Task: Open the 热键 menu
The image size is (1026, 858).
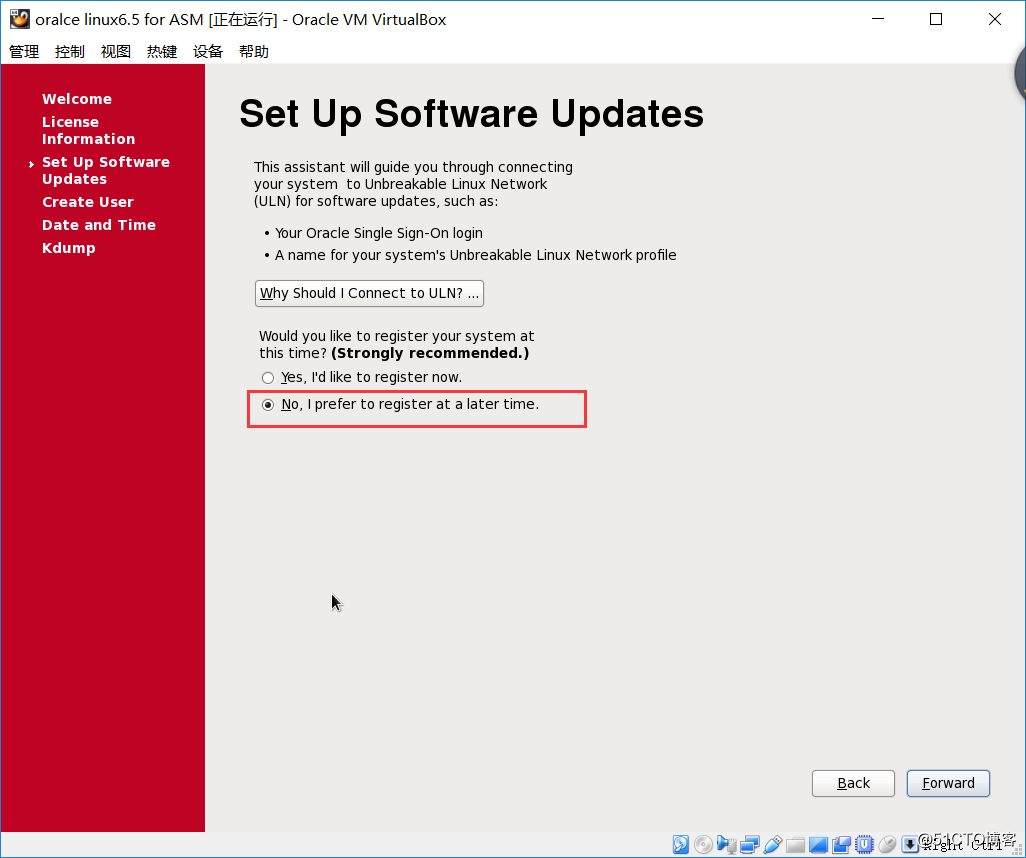Action: click(x=162, y=51)
